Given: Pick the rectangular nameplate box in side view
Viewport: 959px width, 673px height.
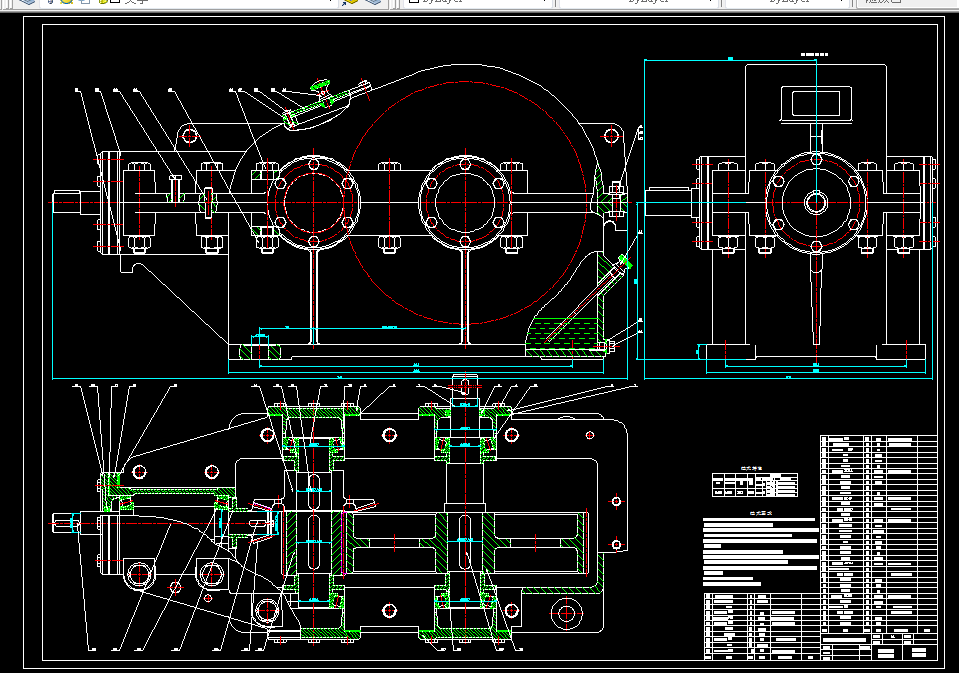Looking at the screenshot, I should 816,104.
